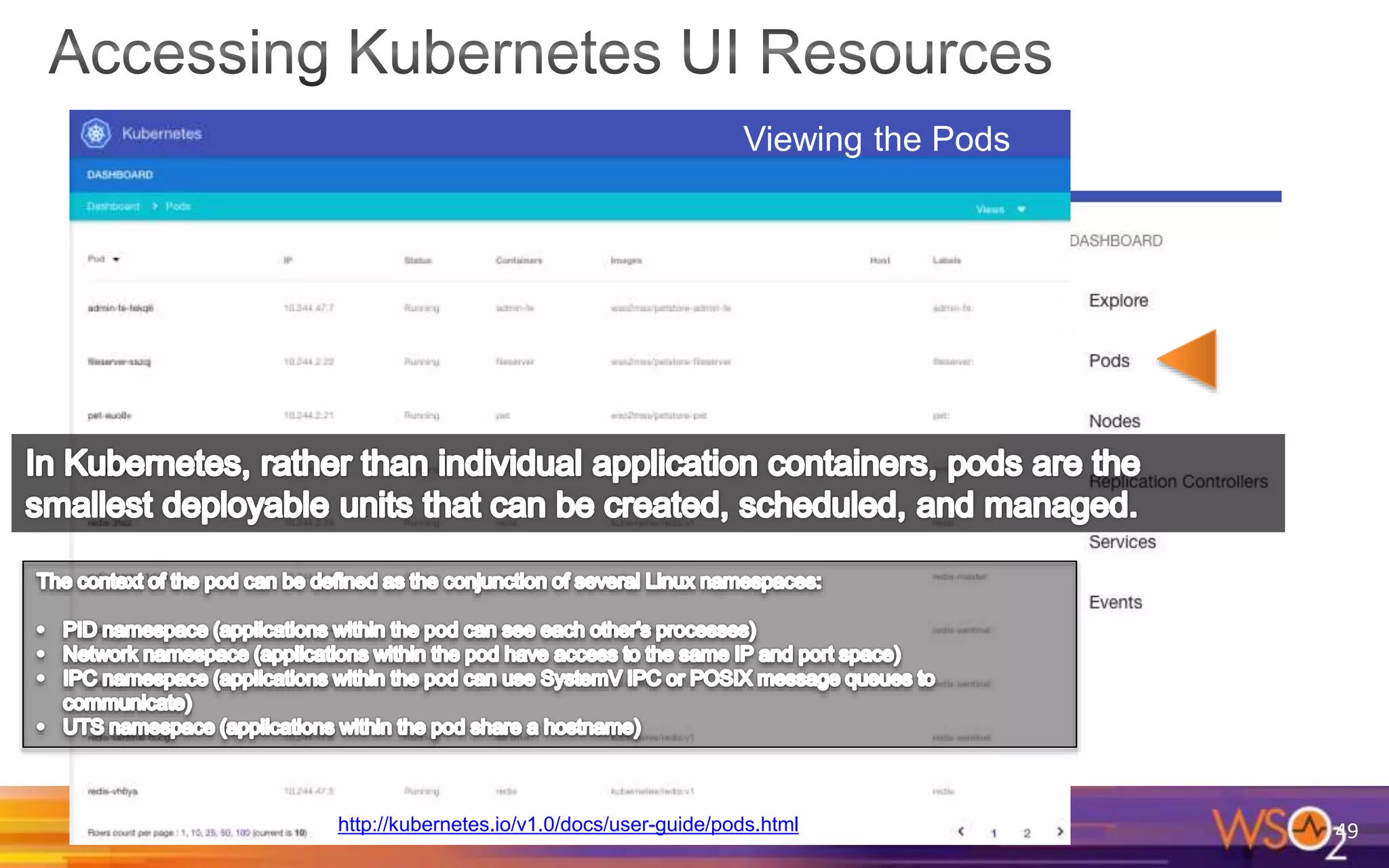This screenshot has height=868, width=1389.
Task: Open Events in the side menu
Action: [x=1115, y=602]
